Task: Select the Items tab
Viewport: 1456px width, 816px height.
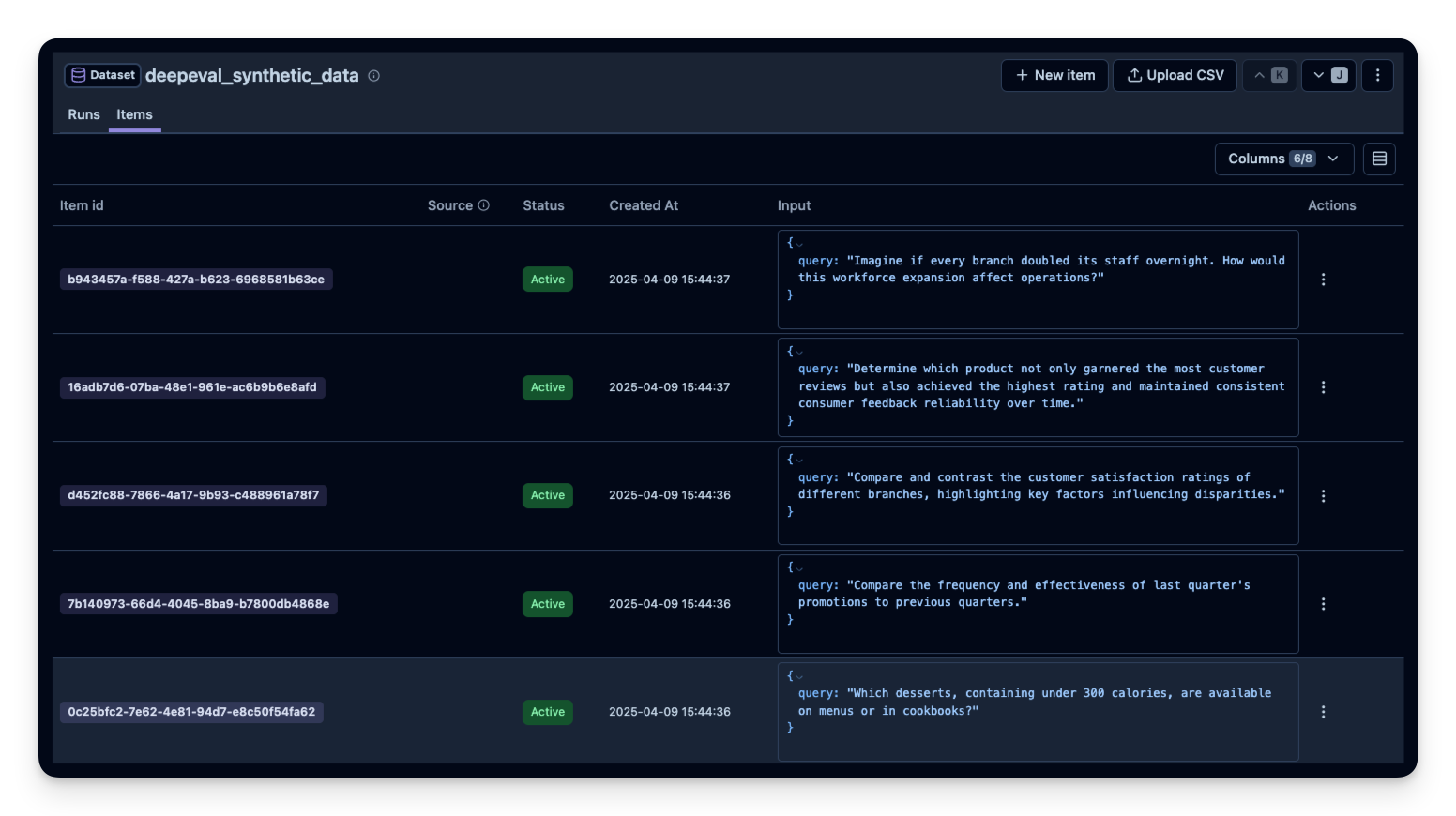Action: (x=134, y=114)
